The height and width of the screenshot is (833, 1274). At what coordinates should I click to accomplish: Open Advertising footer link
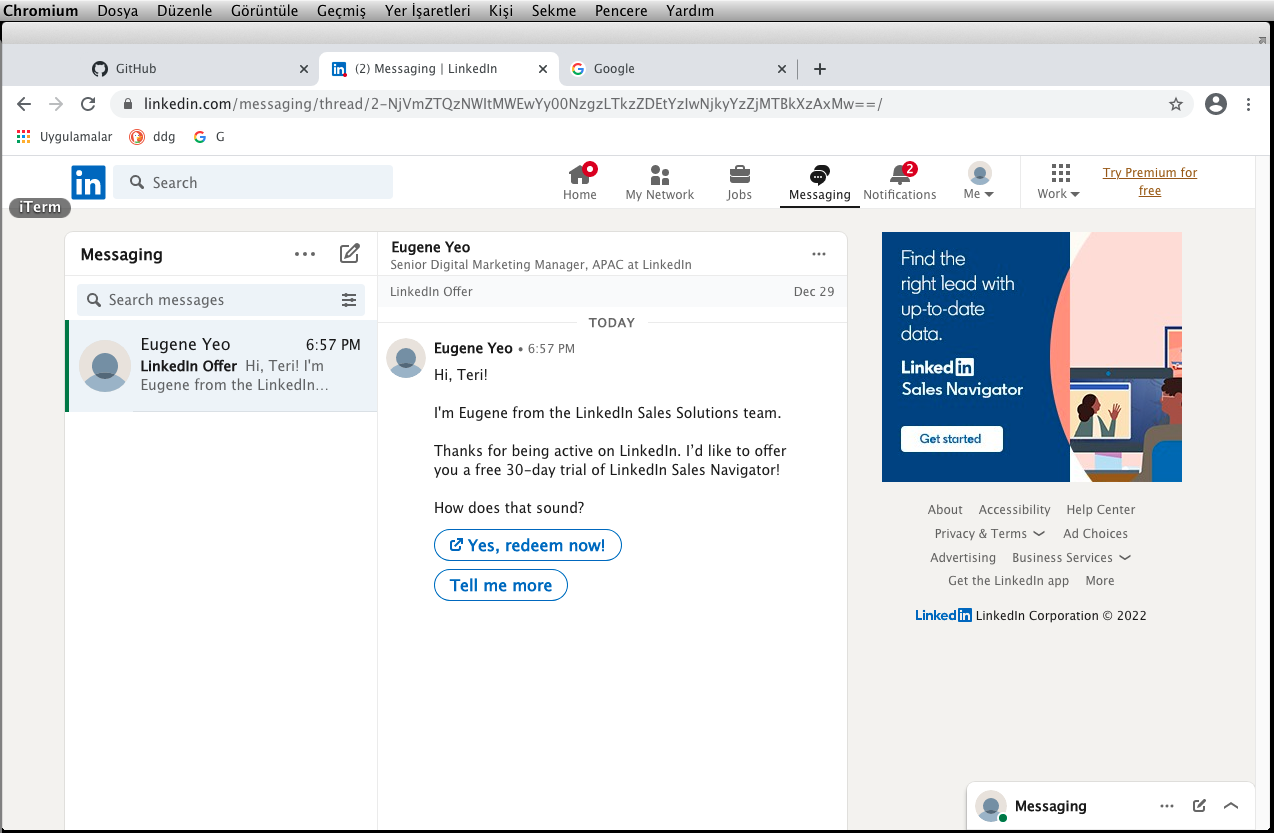tap(963, 557)
